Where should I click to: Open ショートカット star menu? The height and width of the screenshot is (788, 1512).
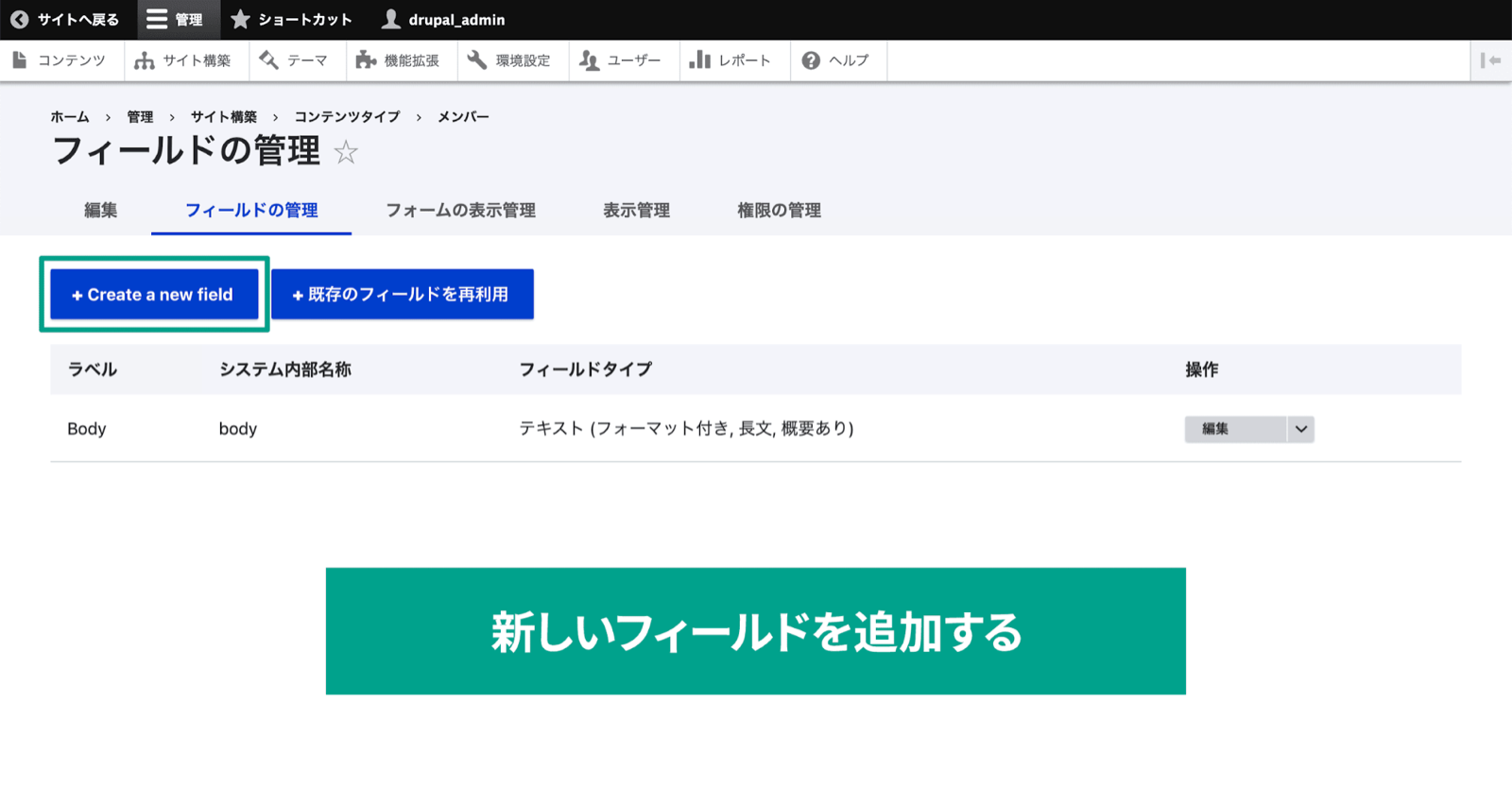[291, 19]
